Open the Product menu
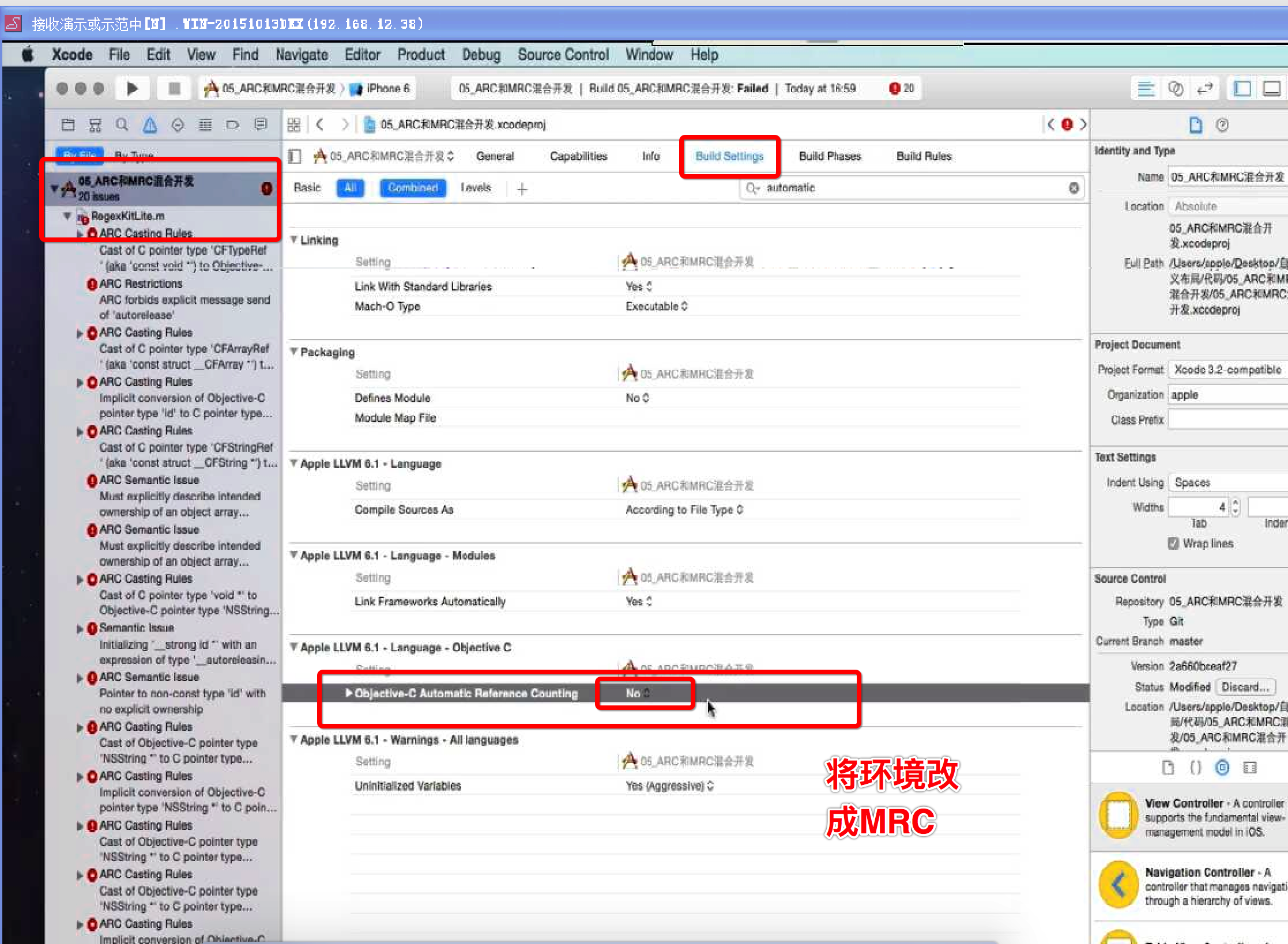Viewport: 1288px width, 944px height. [x=421, y=55]
